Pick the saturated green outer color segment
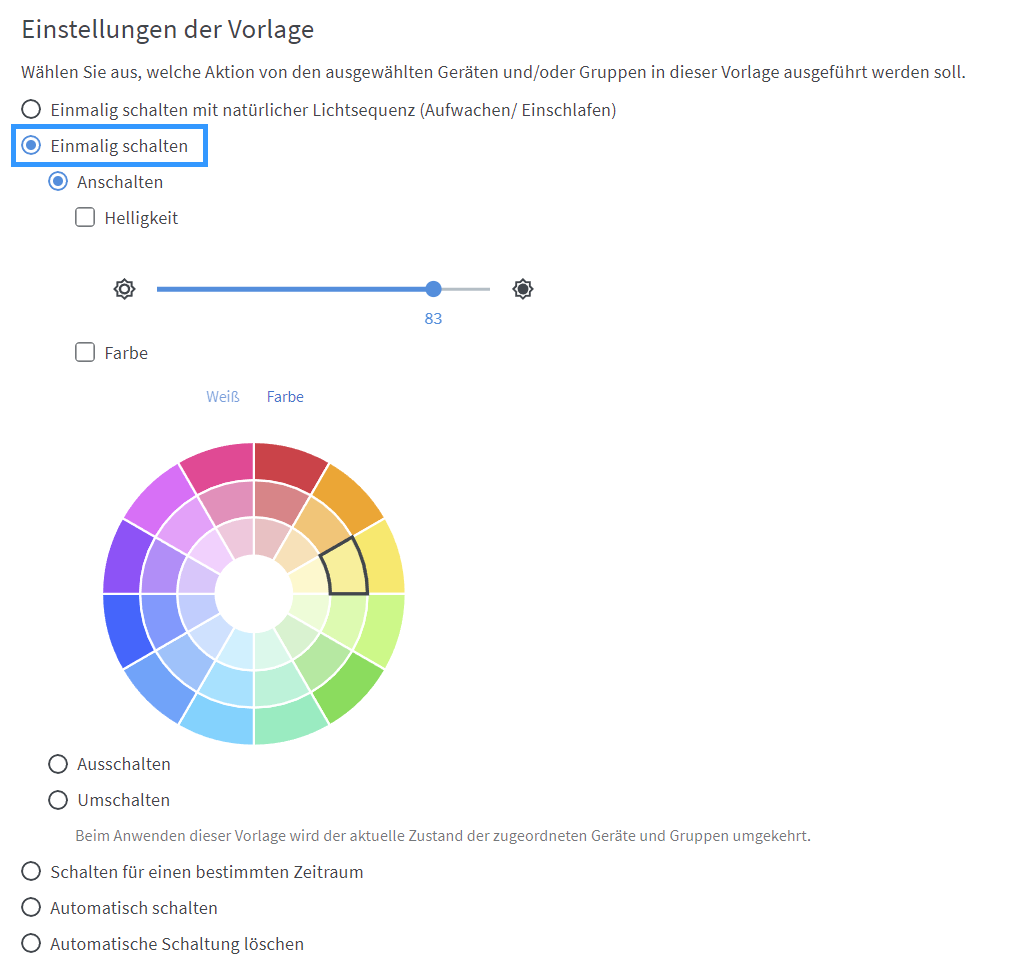1021x977 pixels. click(346, 687)
